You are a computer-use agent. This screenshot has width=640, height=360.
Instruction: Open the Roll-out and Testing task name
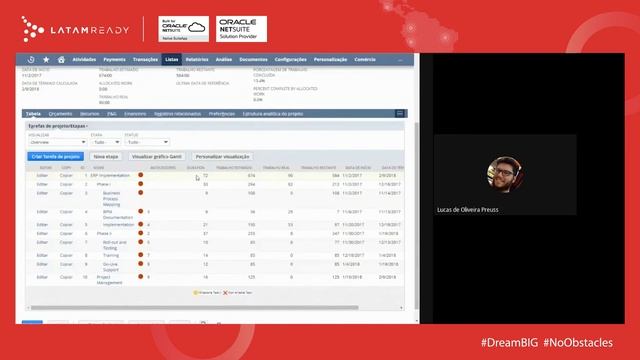(115, 245)
